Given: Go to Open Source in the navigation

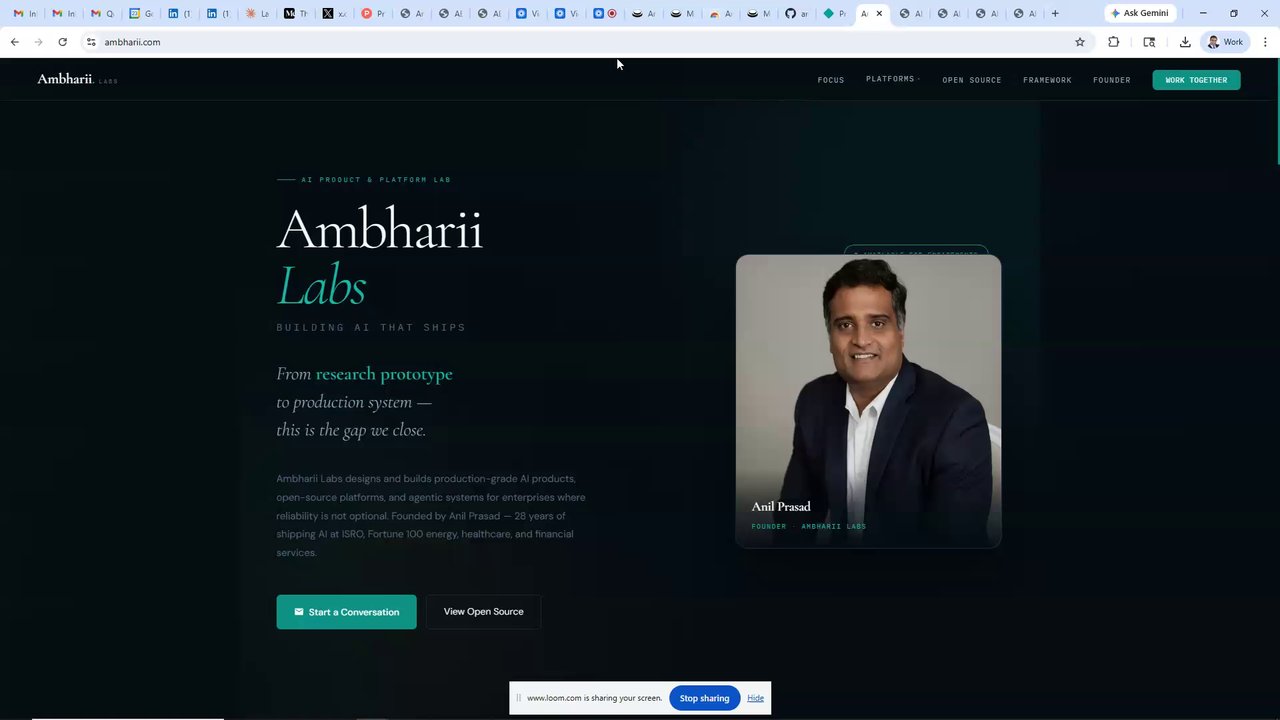Looking at the screenshot, I should [x=971, y=80].
